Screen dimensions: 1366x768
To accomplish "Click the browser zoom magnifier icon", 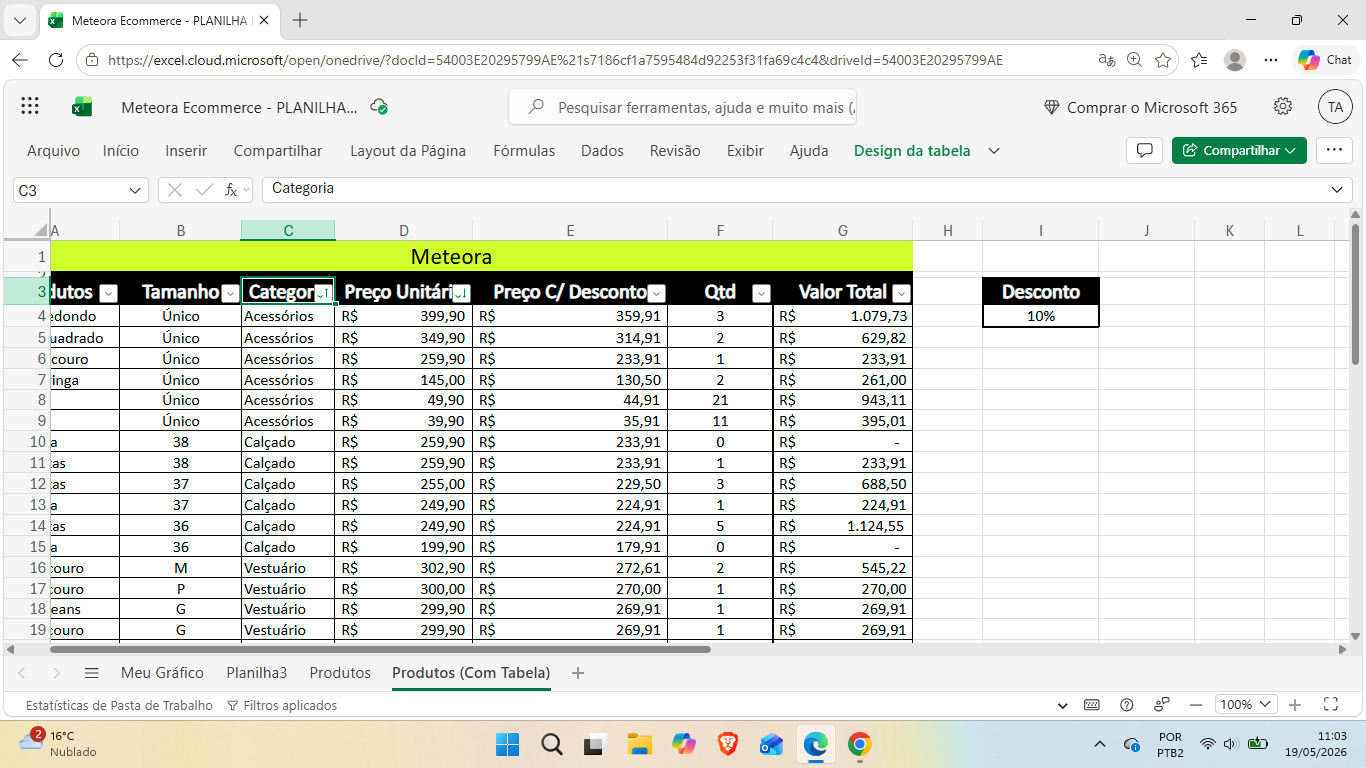I will click(x=1134, y=60).
